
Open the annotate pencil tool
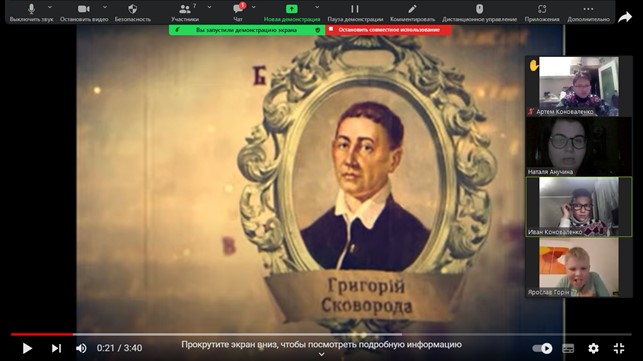(x=412, y=12)
